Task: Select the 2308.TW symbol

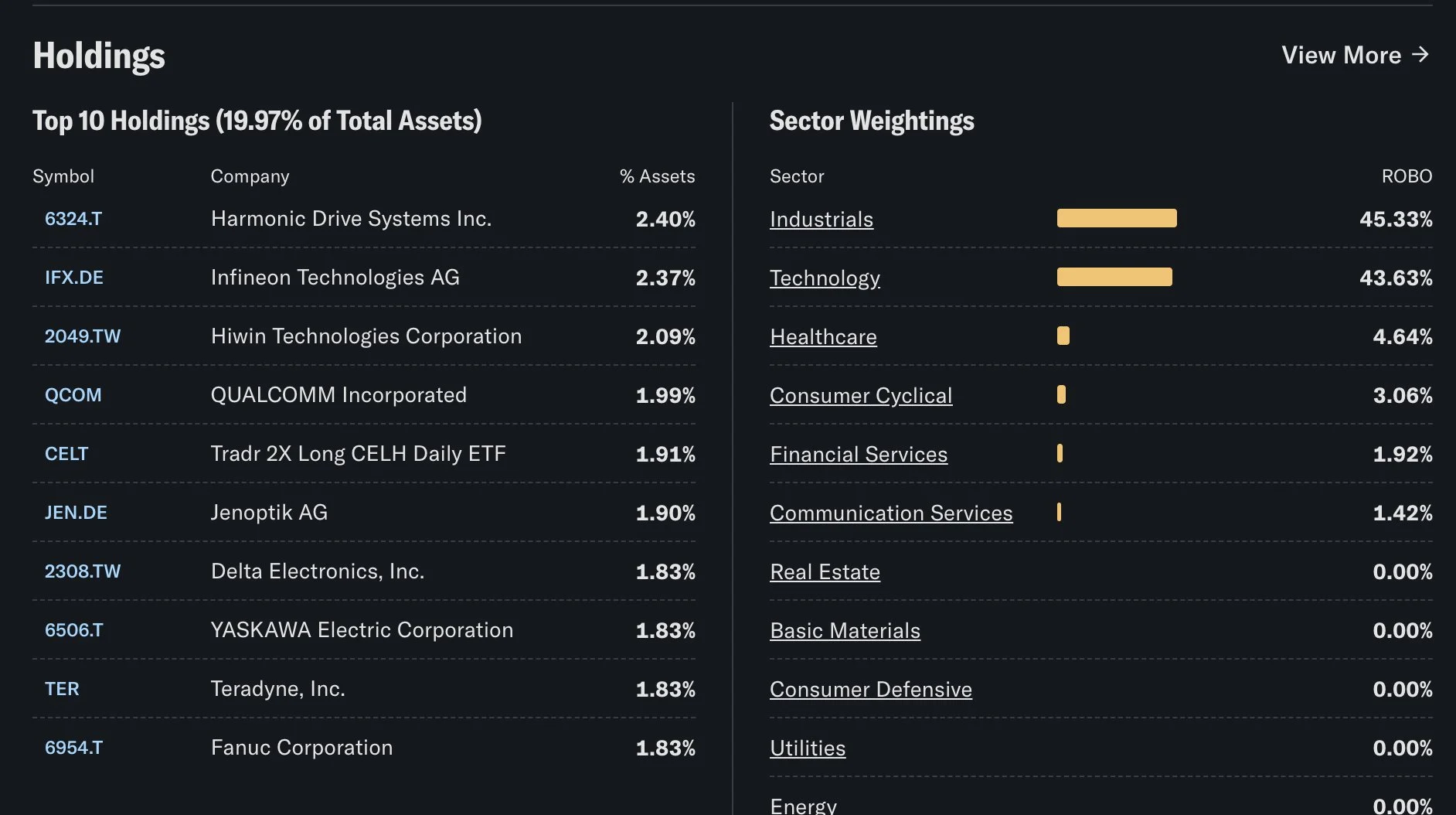Action: click(x=83, y=571)
